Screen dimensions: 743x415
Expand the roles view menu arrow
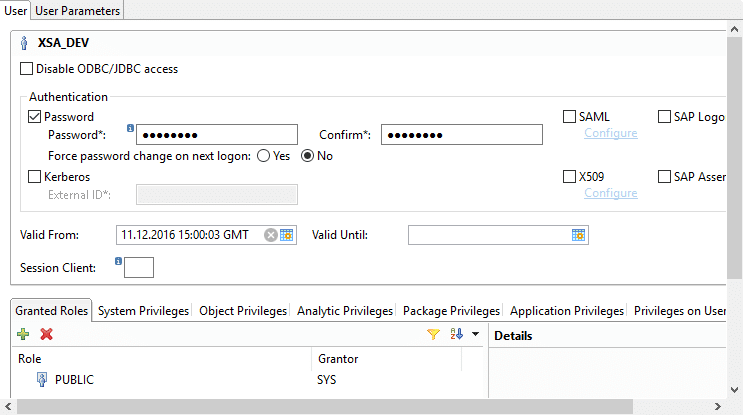tap(476, 335)
